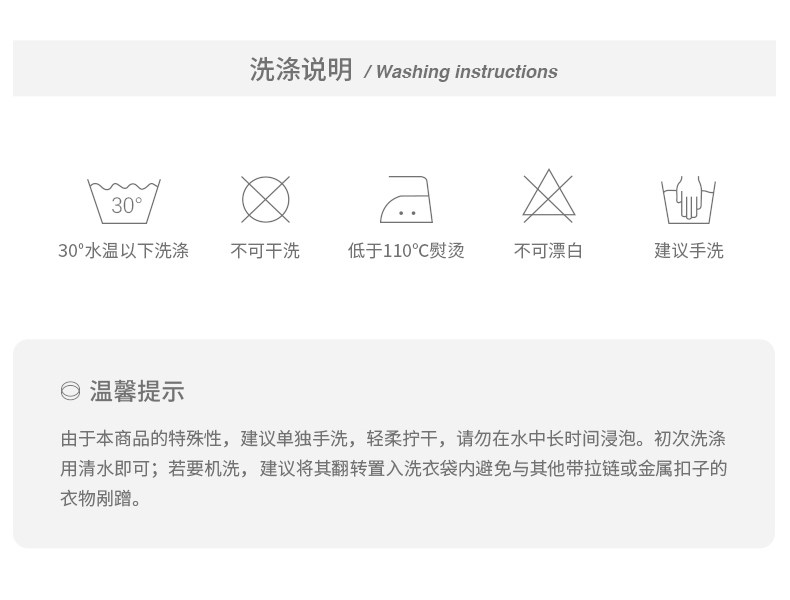Screen dimensions: 790x600
Task: Click the first line of tips text
Action: (393, 438)
